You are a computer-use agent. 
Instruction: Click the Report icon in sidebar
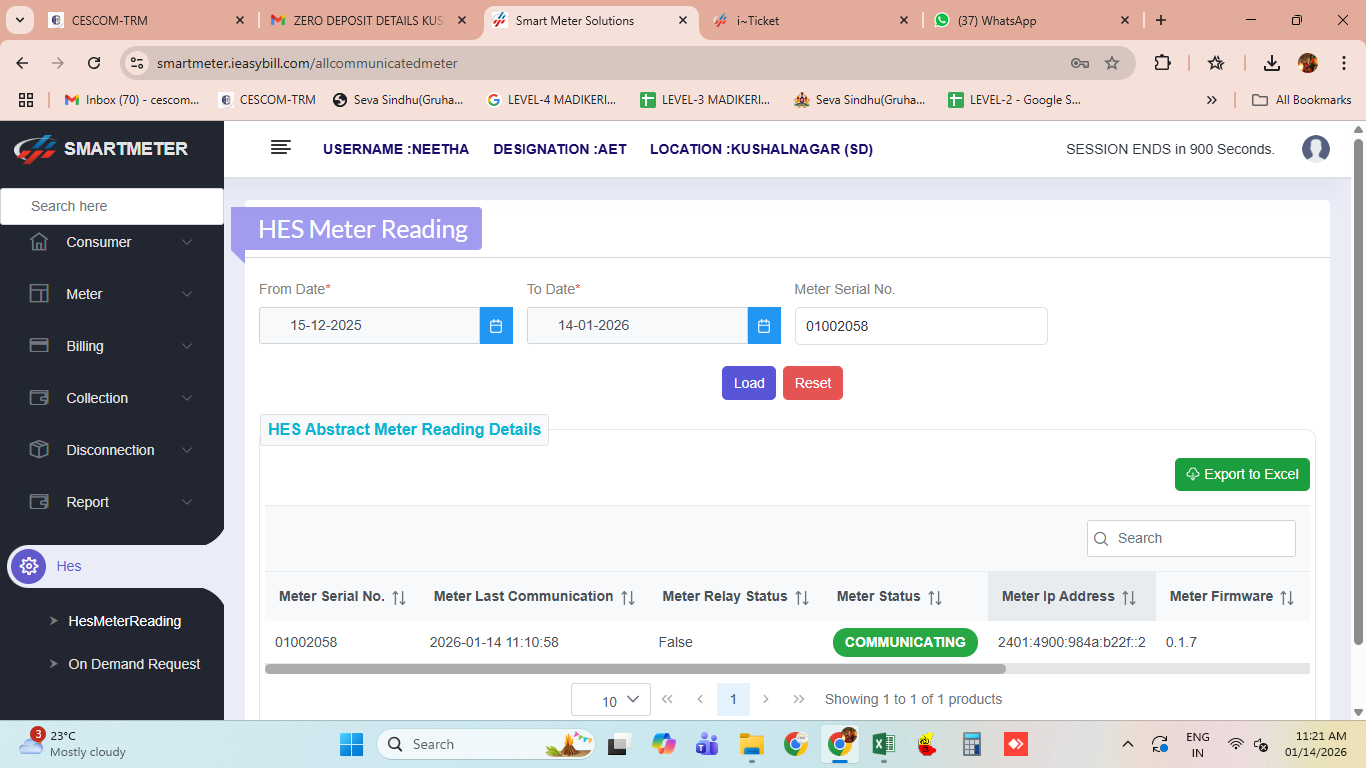click(39, 502)
